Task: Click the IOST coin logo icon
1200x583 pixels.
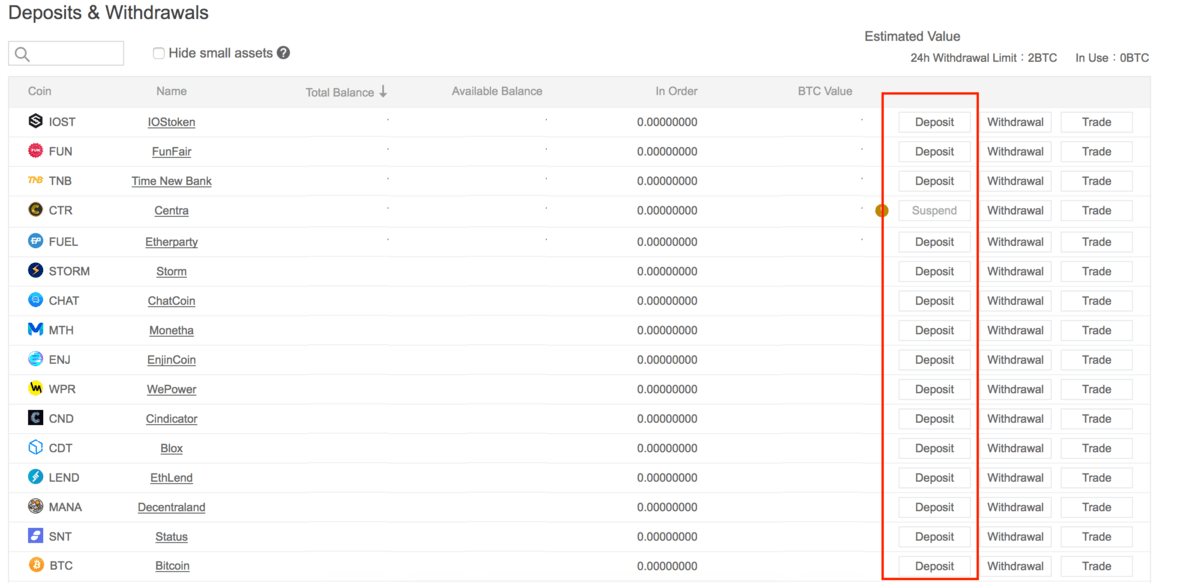Action: click(36, 121)
